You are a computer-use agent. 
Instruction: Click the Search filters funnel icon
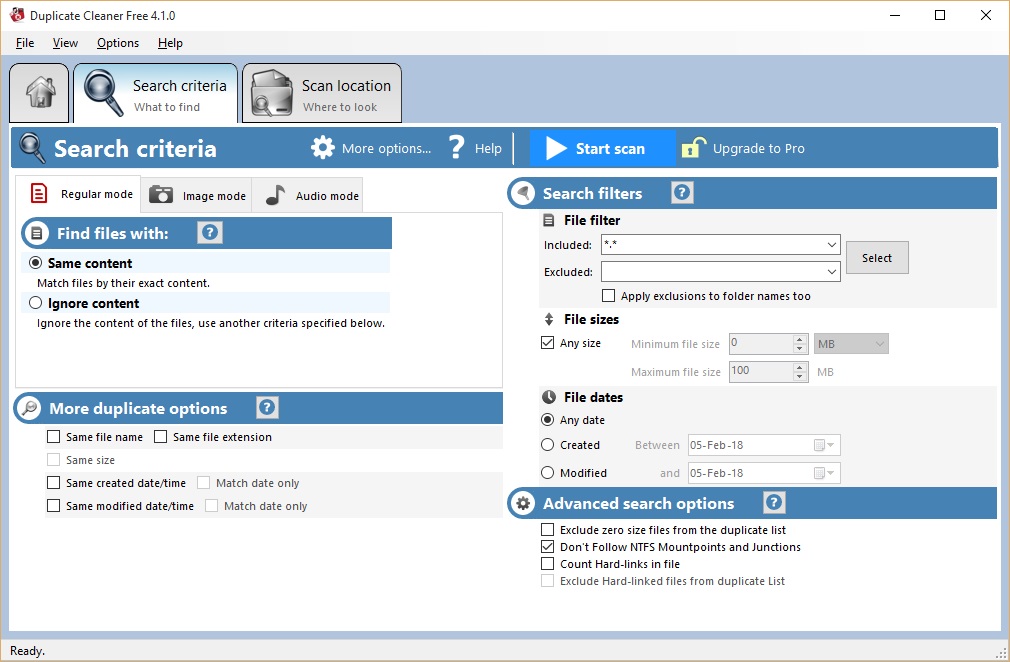click(524, 193)
